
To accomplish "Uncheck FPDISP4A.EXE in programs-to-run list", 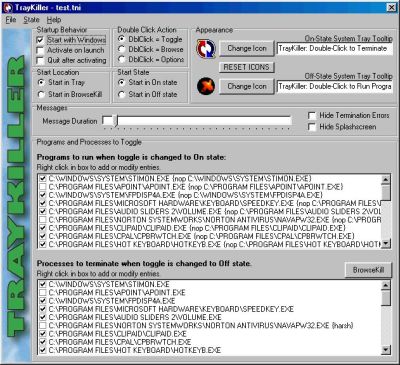I will [43, 195].
